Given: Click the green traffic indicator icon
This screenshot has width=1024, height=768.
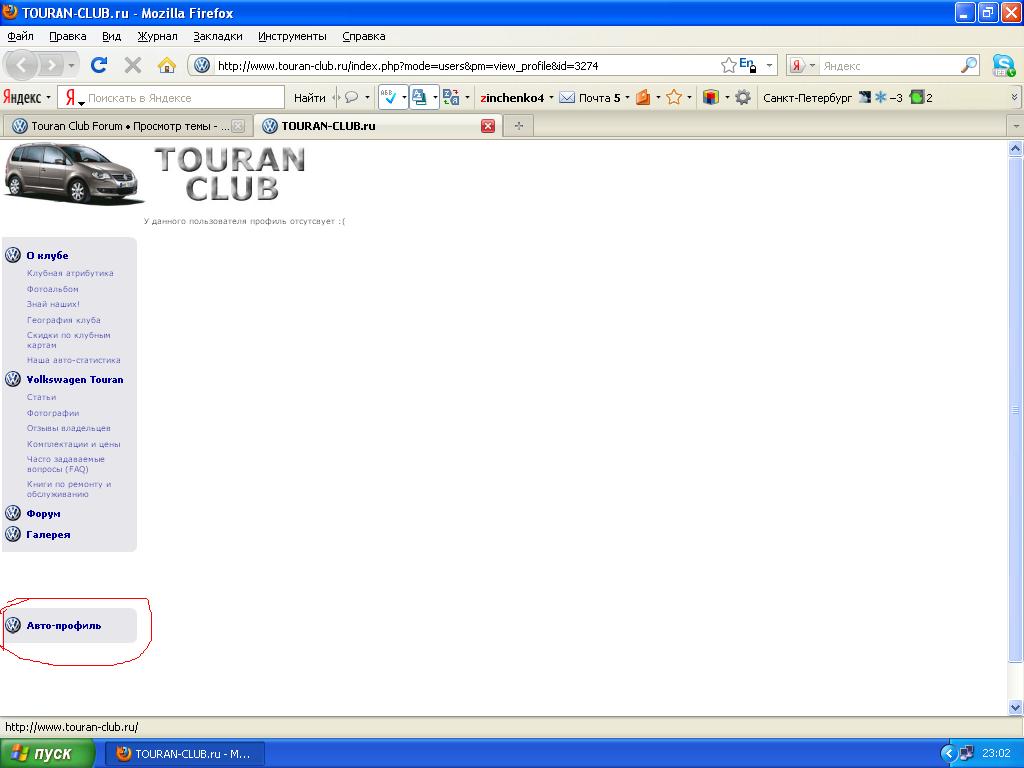Looking at the screenshot, I should 916,98.
